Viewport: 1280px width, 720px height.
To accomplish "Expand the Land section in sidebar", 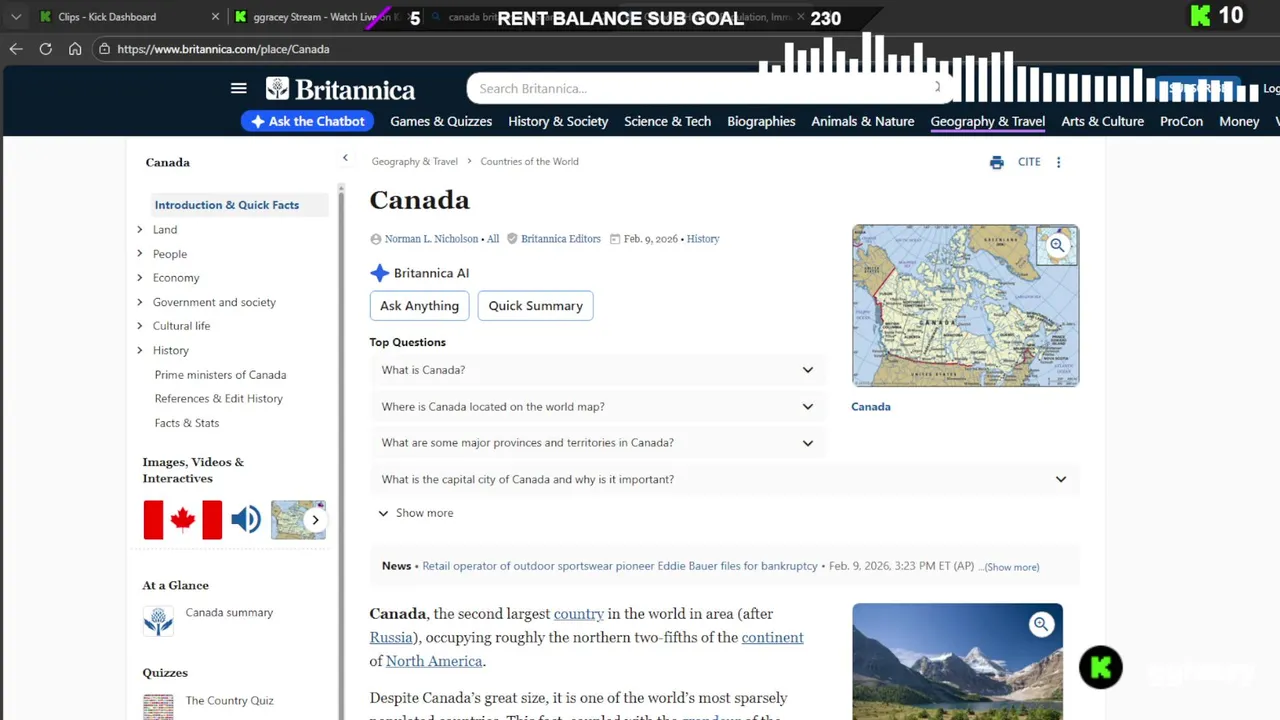I will click(x=140, y=230).
